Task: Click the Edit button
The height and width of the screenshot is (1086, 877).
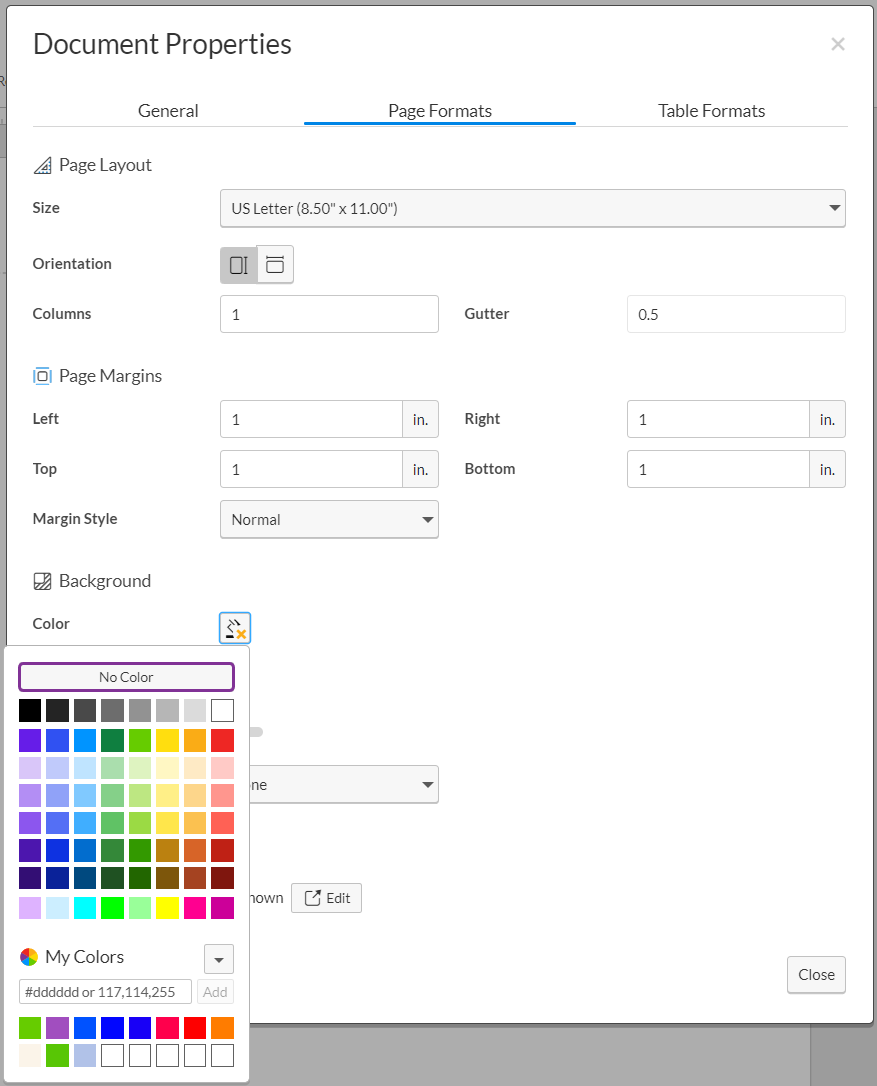Action: coord(327,898)
